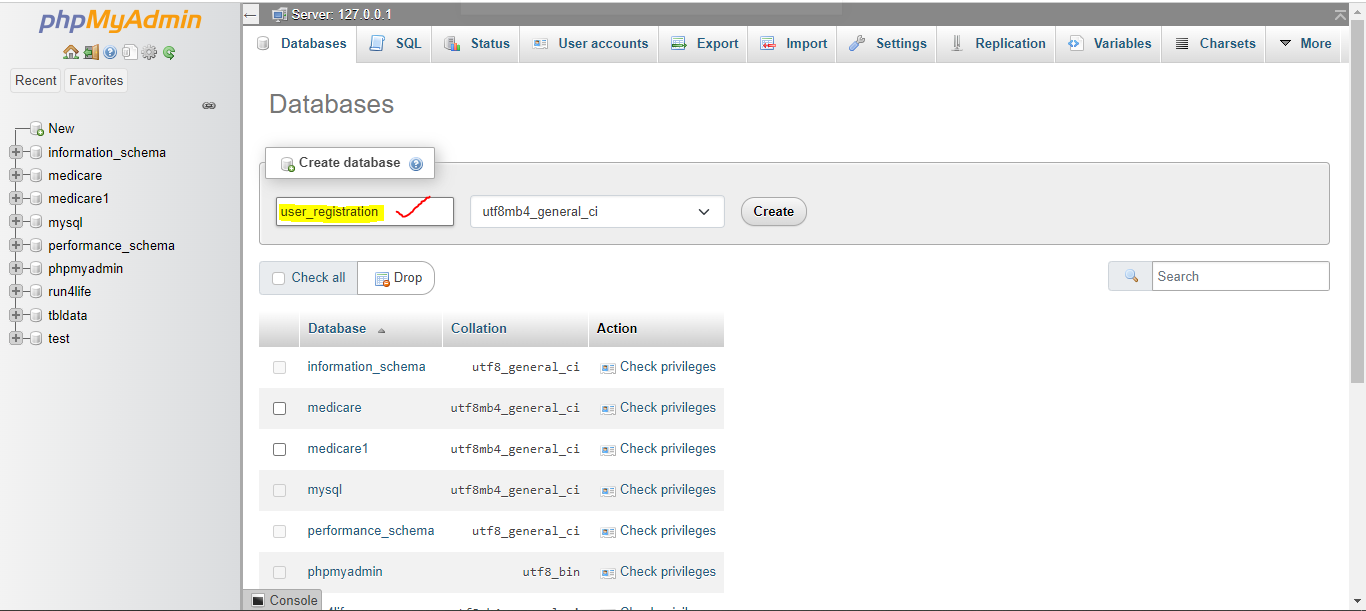Click privileges icon in information_schema row
The height and width of the screenshot is (611, 1366).
click(x=608, y=368)
